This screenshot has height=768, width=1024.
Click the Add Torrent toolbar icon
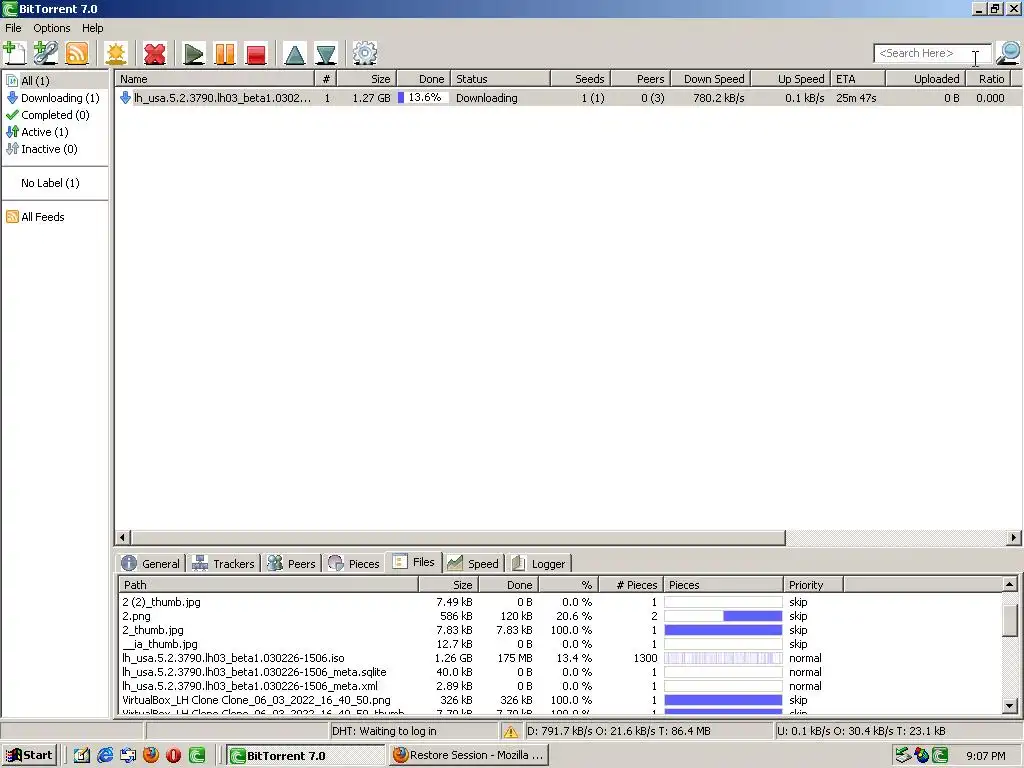14,53
